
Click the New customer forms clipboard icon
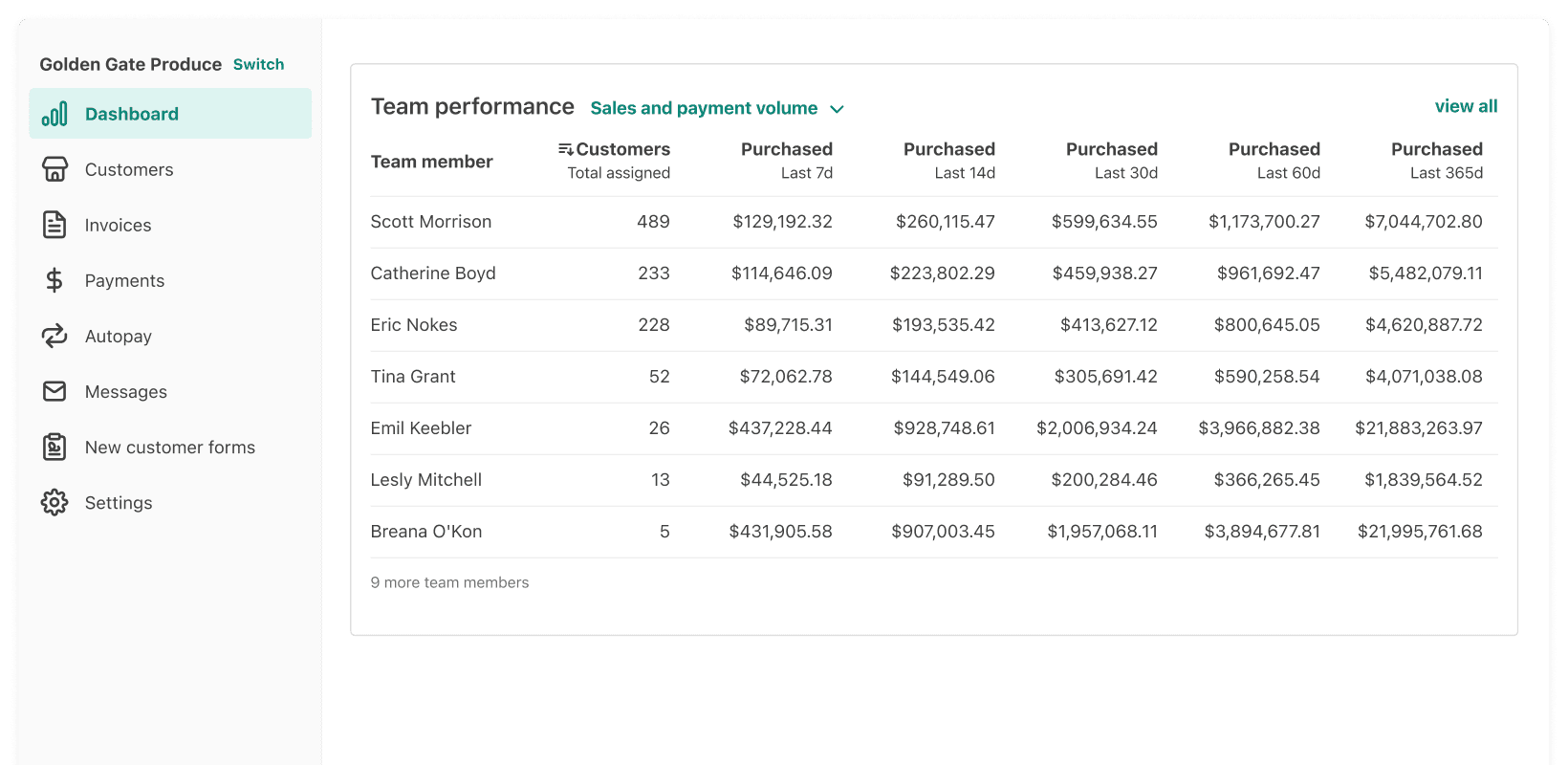(54, 447)
